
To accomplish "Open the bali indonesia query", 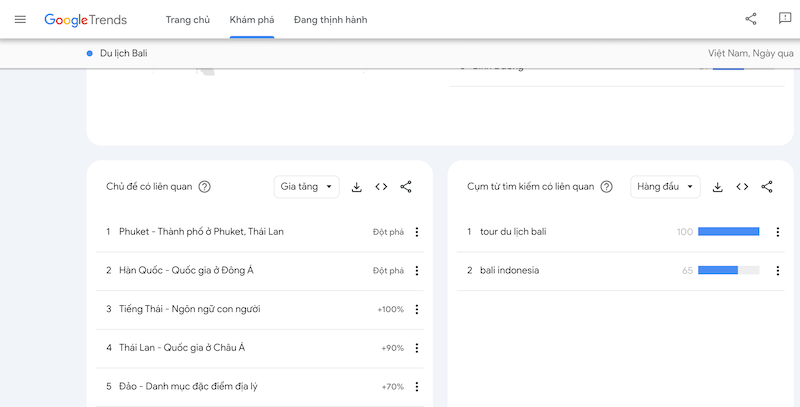I will click(510, 270).
